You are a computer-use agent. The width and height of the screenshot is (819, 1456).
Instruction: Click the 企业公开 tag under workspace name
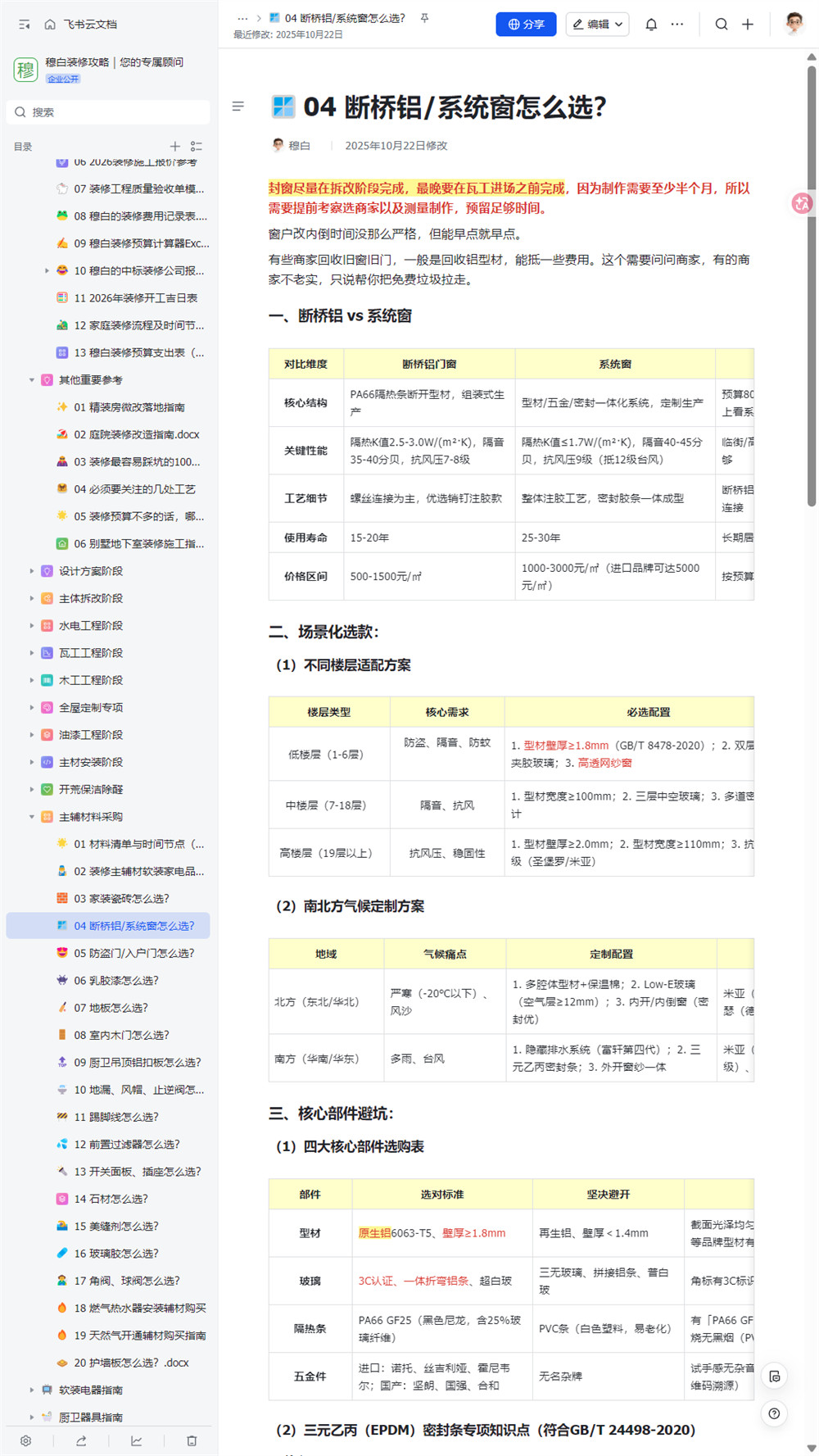pyautogui.click(x=63, y=79)
